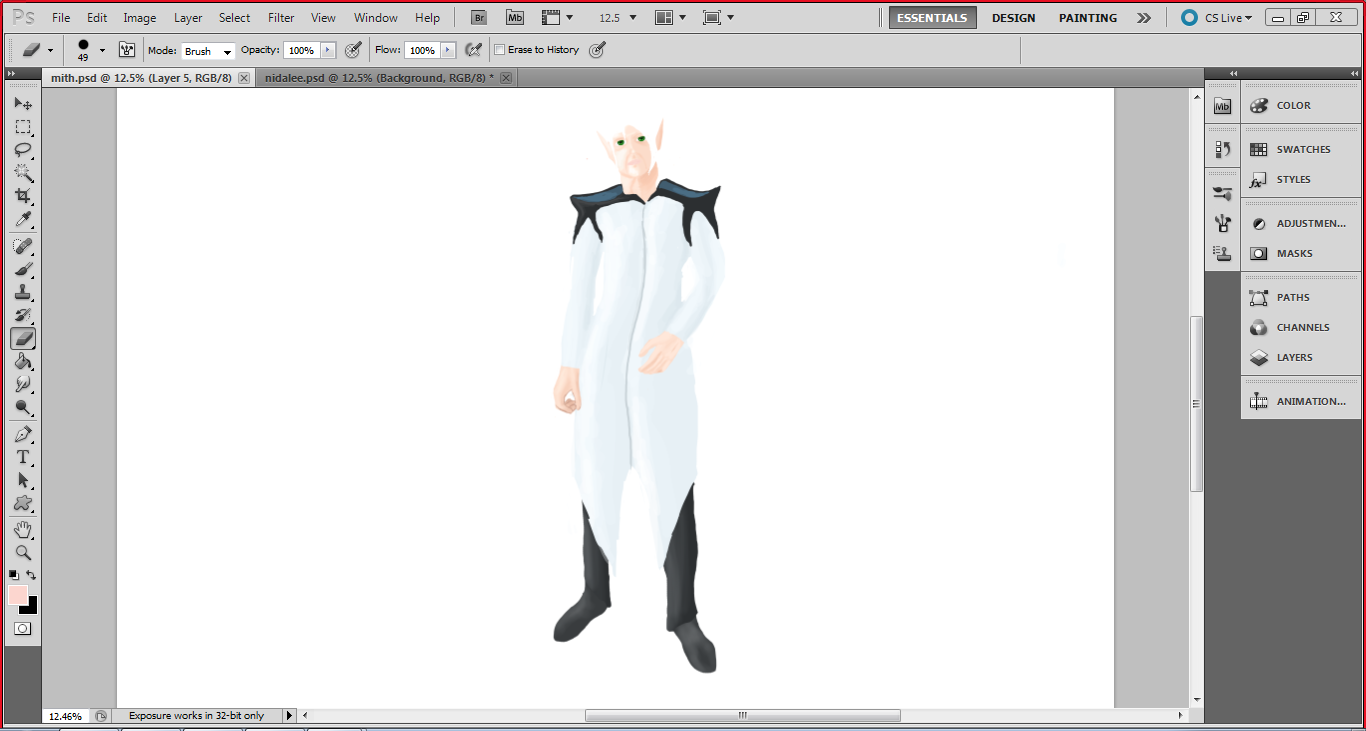Select the Spot Healing Brush tool
The image size is (1366, 731).
click(23, 246)
